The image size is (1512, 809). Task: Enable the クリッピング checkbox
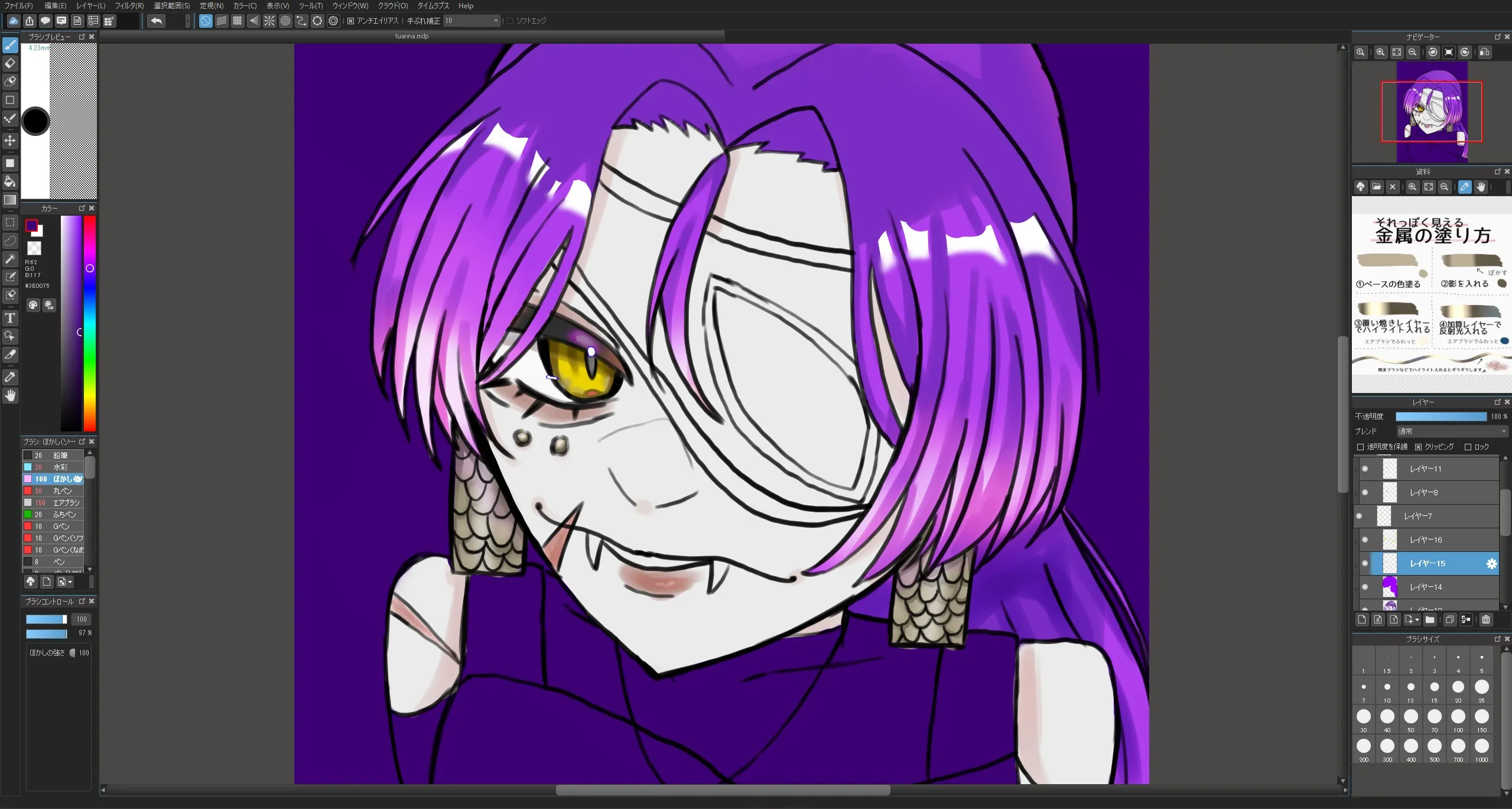tap(1419, 447)
